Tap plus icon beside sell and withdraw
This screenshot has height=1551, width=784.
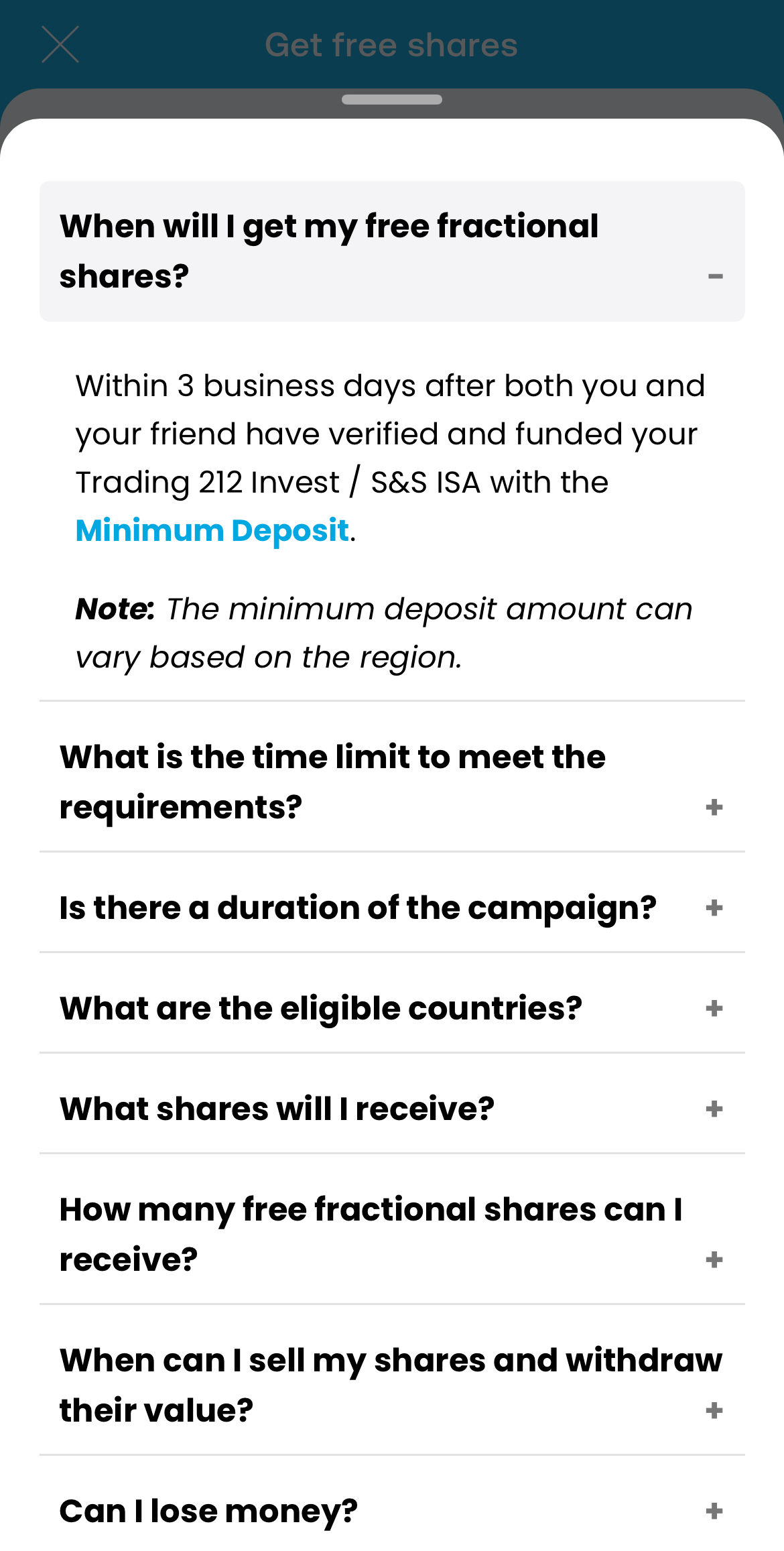coord(714,1411)
